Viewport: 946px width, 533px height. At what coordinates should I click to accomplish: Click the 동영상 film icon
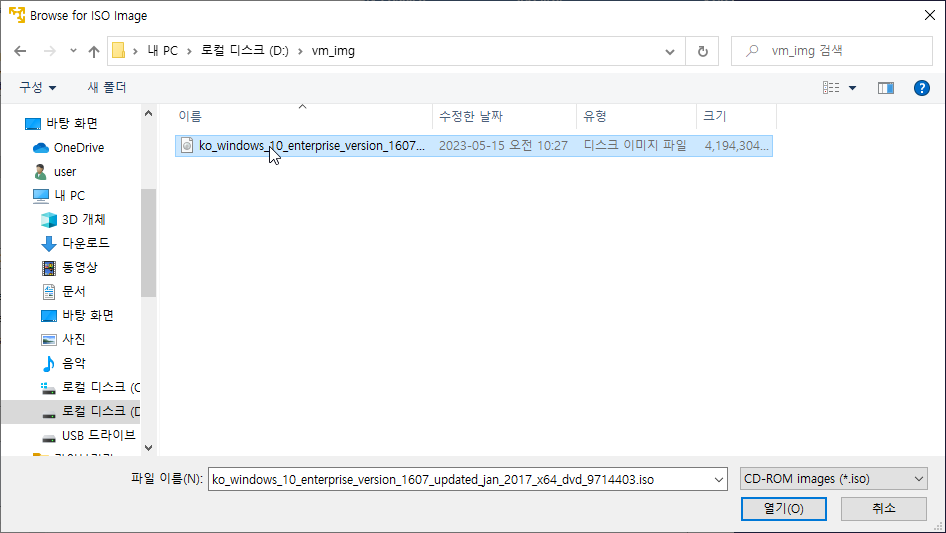[x=49, y=268]
